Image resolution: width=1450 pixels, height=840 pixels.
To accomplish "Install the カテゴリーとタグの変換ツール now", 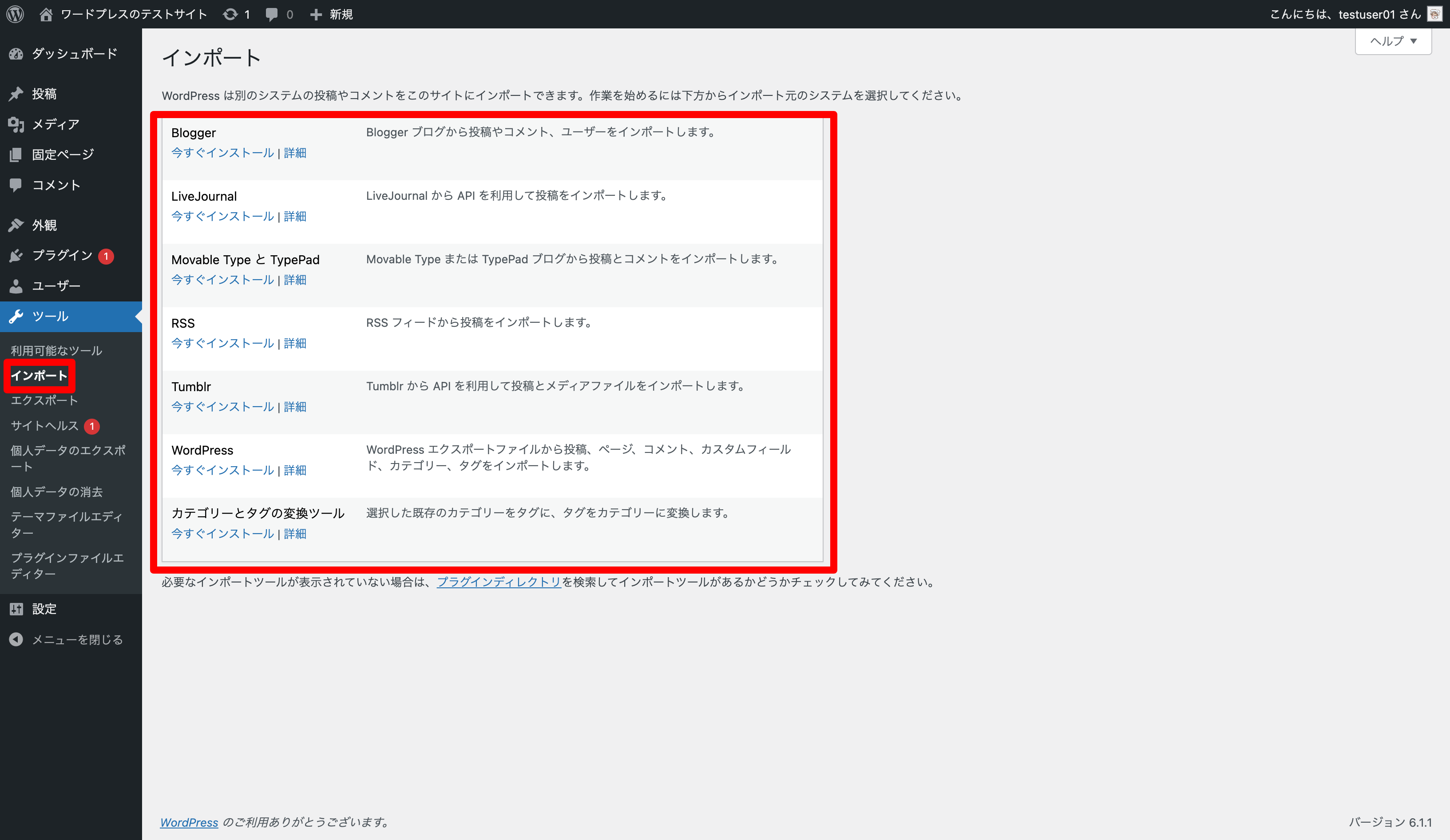I will pyautogui.click(x=223, y=534).
